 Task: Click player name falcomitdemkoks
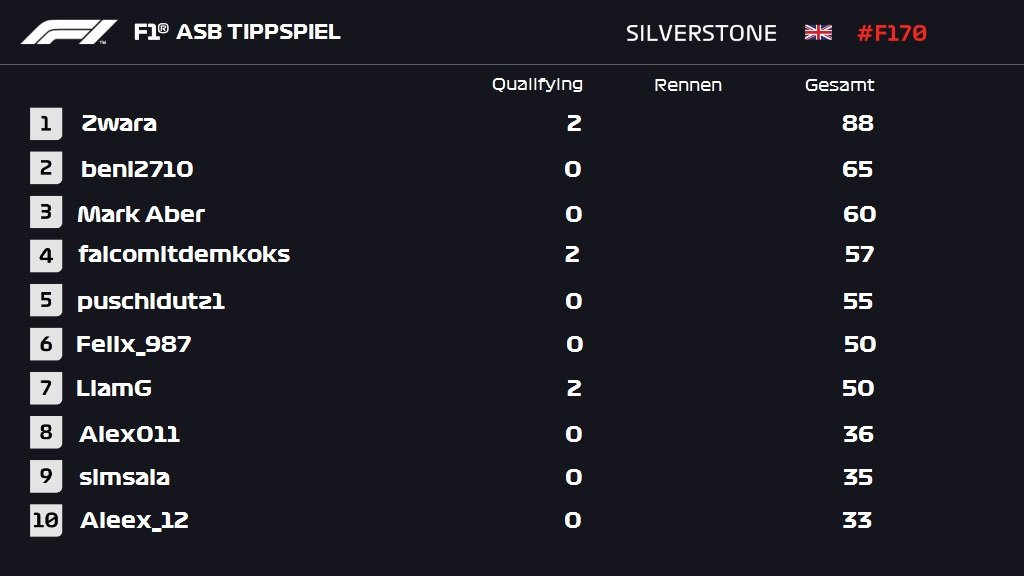[x=184, y=254]
